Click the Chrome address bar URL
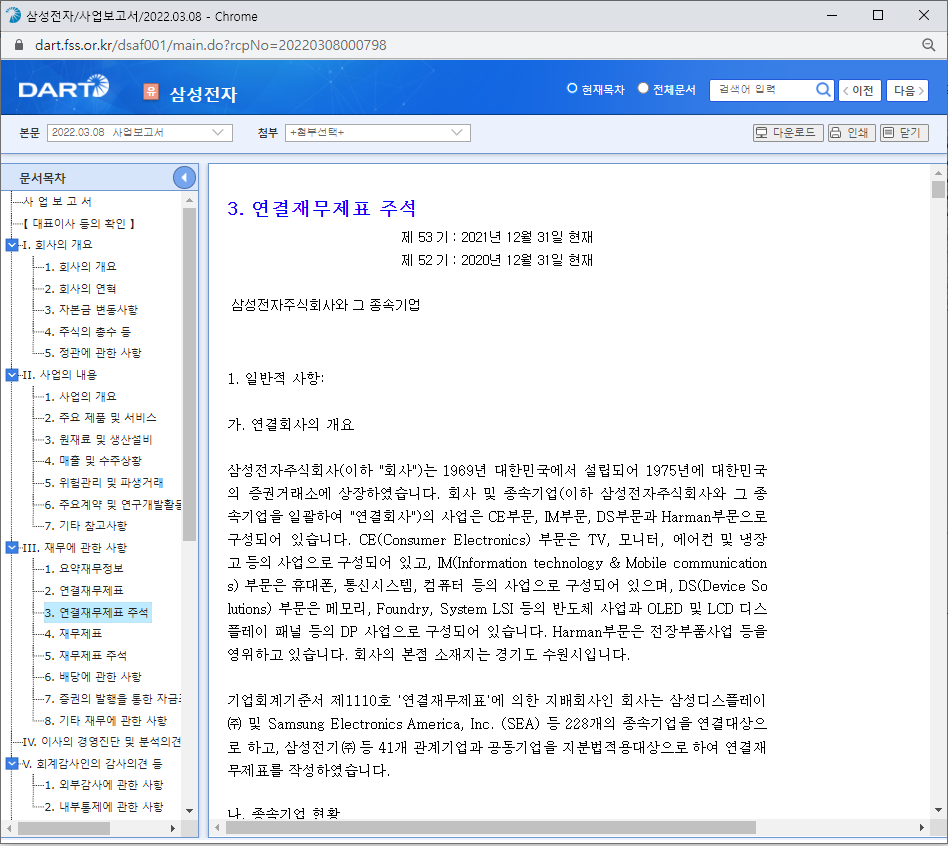The width and height of the screenshot is (948, 846). pyautogui.click(x=210, y=45)
